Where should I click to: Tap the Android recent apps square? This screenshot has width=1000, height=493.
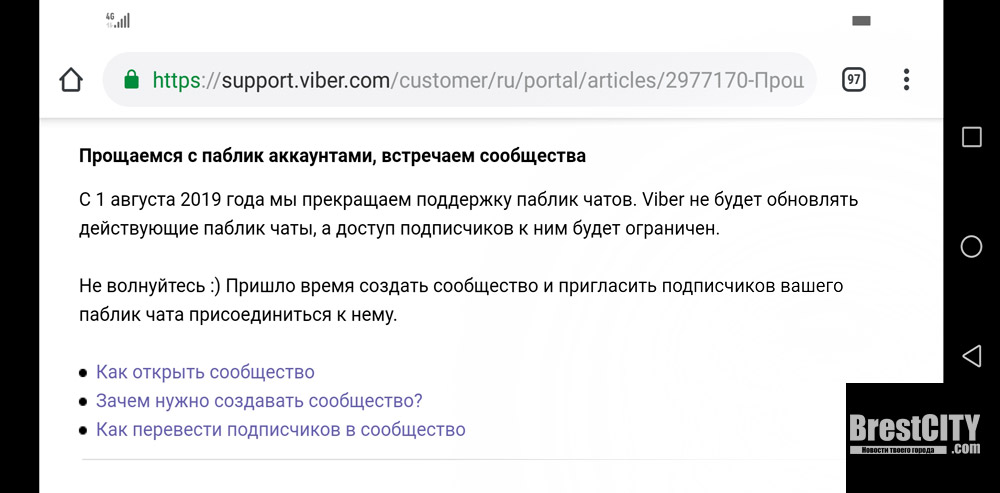click(971, 138)
